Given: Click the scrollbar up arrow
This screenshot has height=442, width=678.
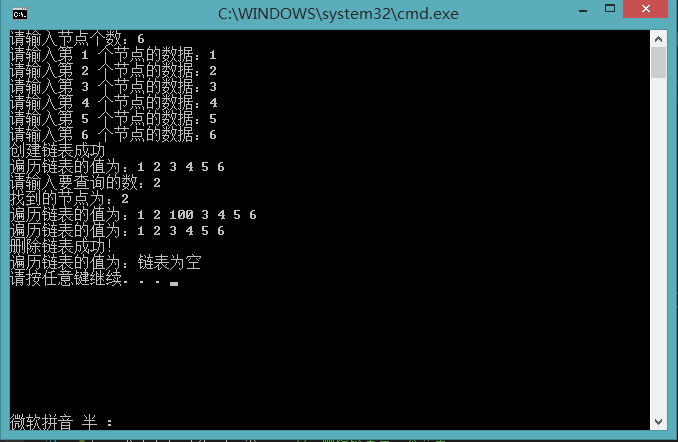Looking at the screenshot, I should 659,39.
